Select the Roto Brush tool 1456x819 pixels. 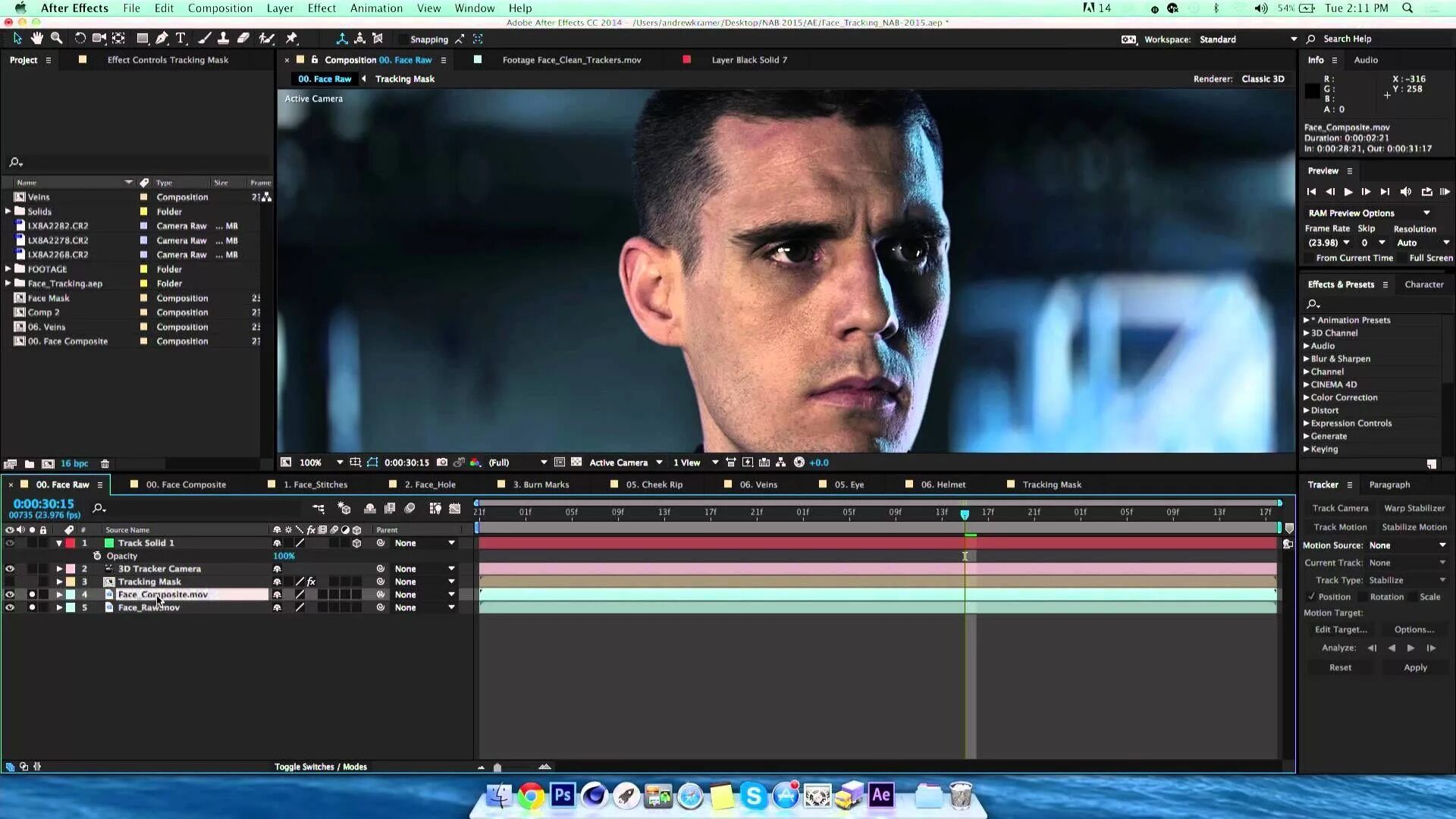pos(266,38)
